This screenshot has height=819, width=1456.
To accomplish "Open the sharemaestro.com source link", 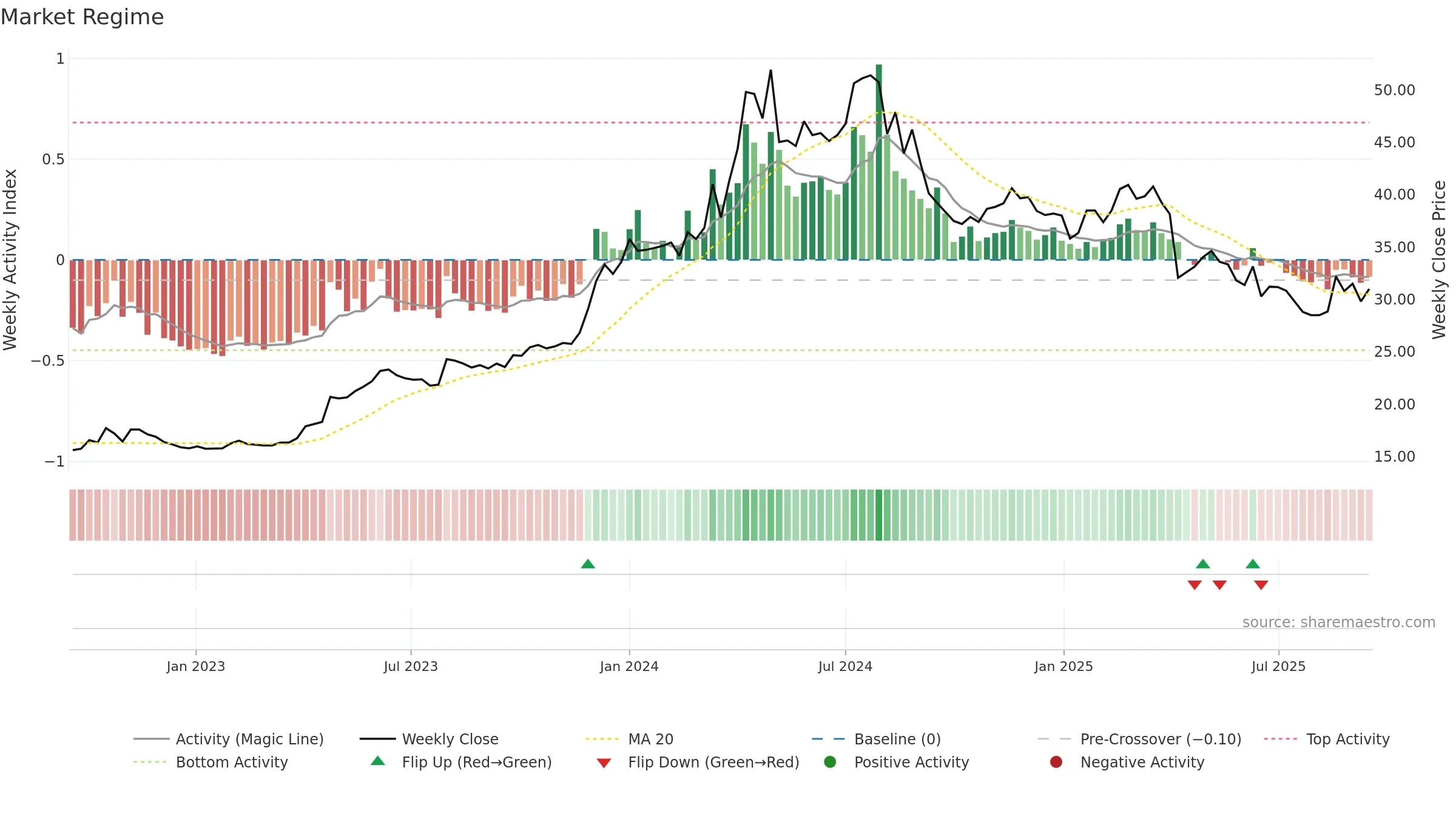I will 1339,622.
